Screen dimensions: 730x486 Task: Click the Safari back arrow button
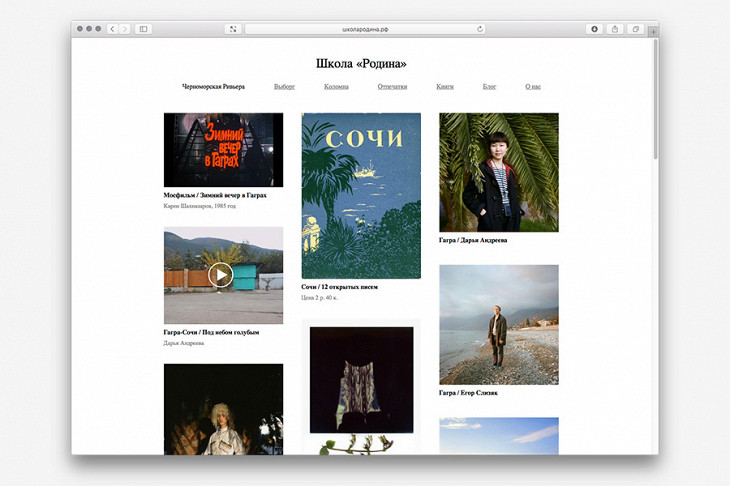click(x=112, y=29)
